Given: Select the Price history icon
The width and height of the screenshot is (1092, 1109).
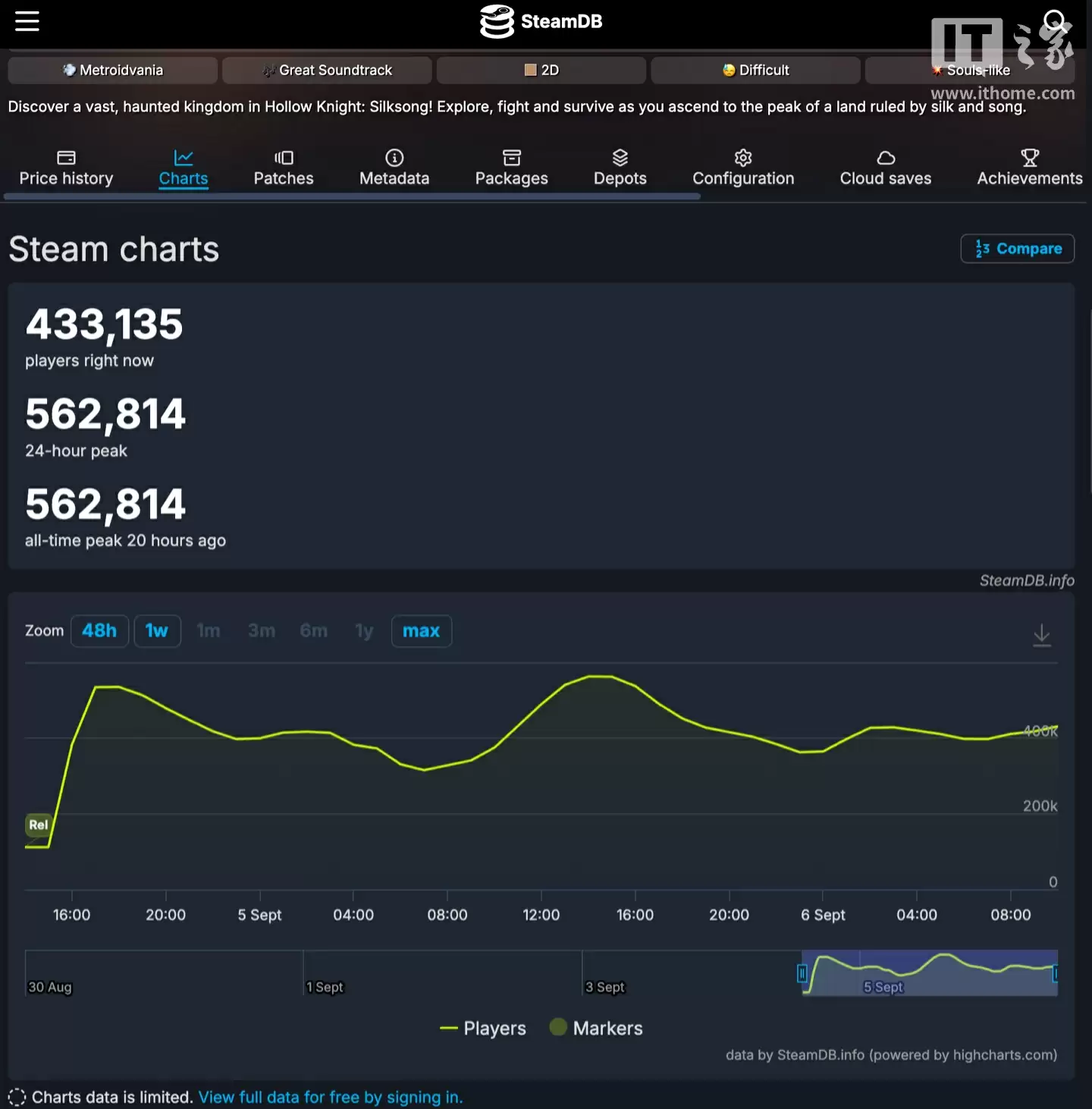Looking at the screenshot, I should pyautogui.click(x=65, y=158).
